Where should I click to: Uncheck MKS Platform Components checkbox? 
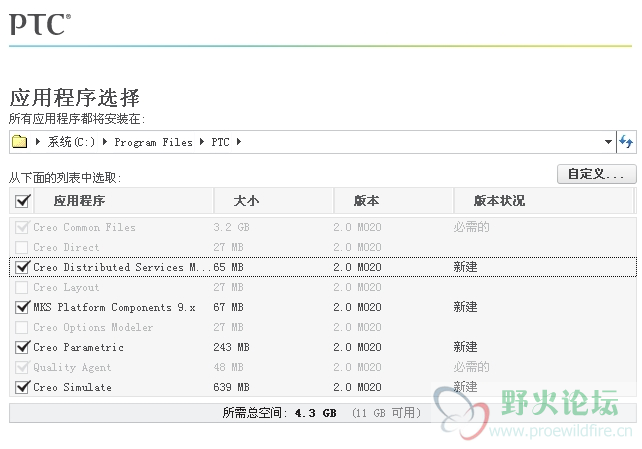click(22, 307)
